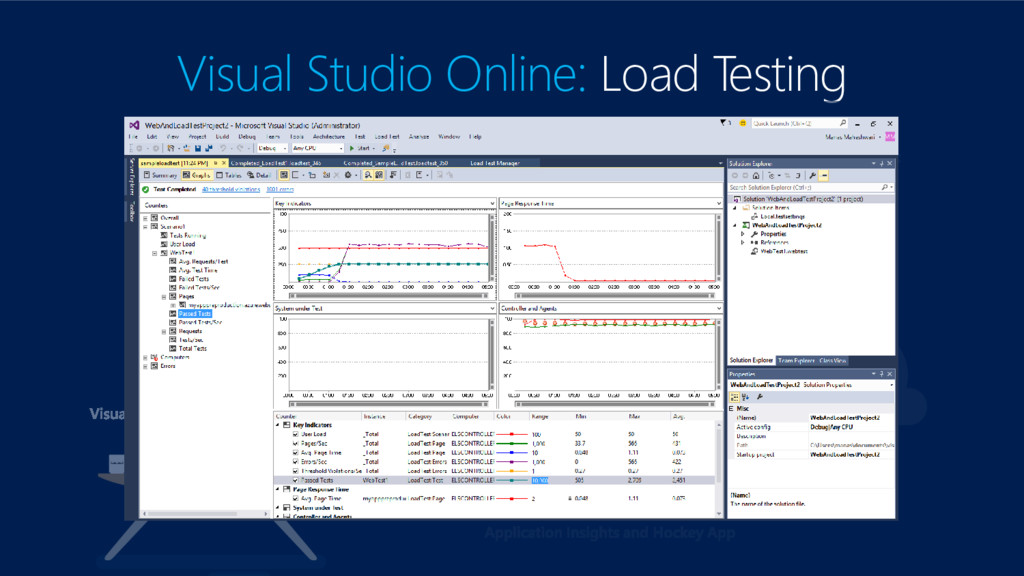1024x576 pixels.
Task: Click the Categorized icon in Properties panel
Action: point(735,397)
